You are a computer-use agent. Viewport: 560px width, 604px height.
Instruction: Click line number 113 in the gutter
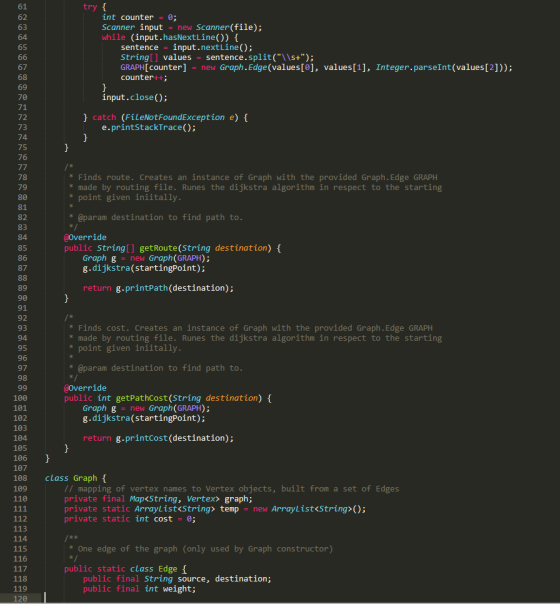click(20, 529)
